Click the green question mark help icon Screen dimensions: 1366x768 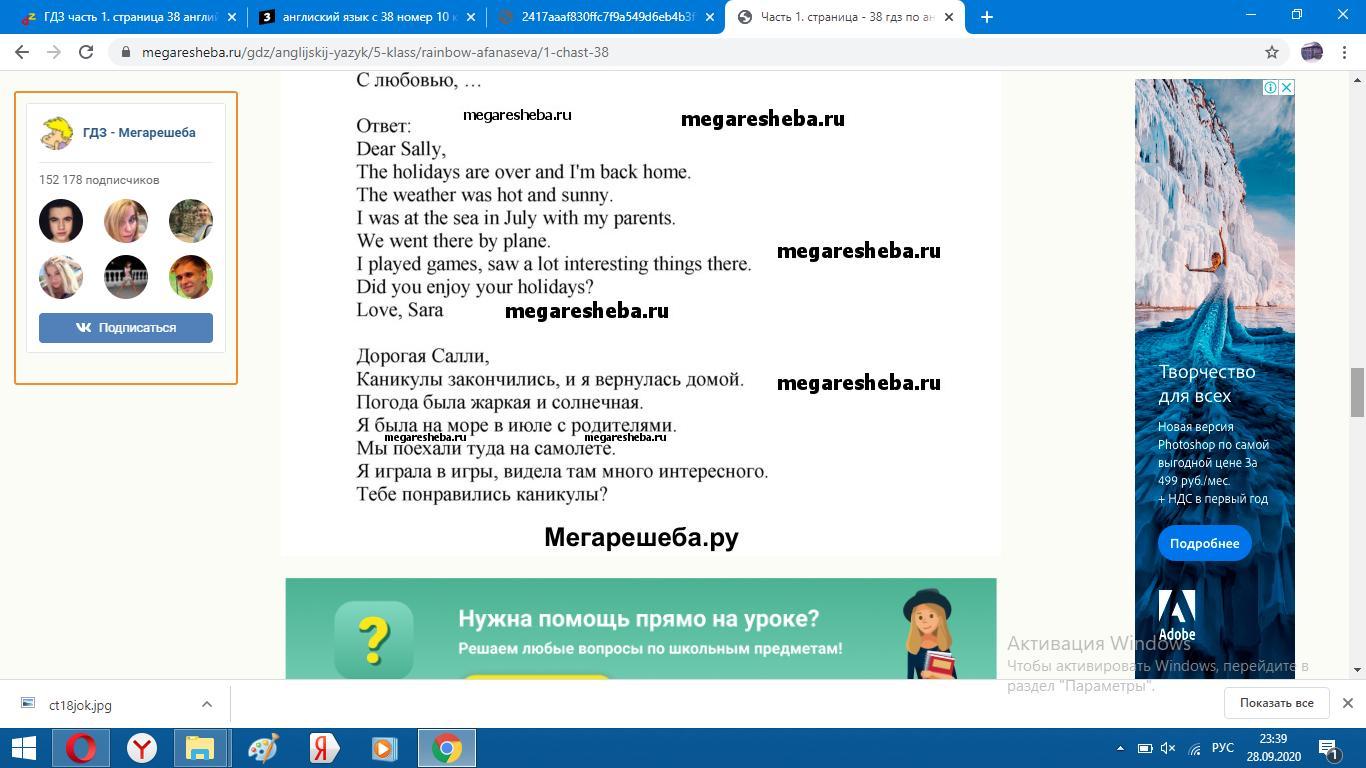point(374,639)
